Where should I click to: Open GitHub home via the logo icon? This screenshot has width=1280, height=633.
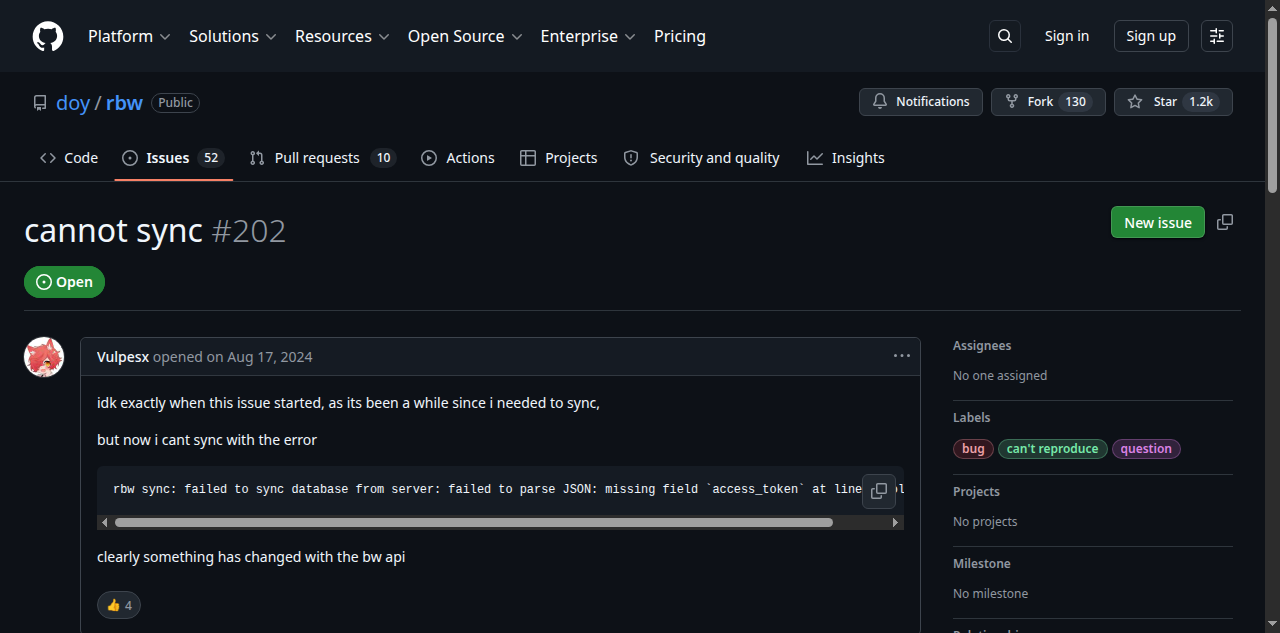pyautogui.click(x=47, y=36)
